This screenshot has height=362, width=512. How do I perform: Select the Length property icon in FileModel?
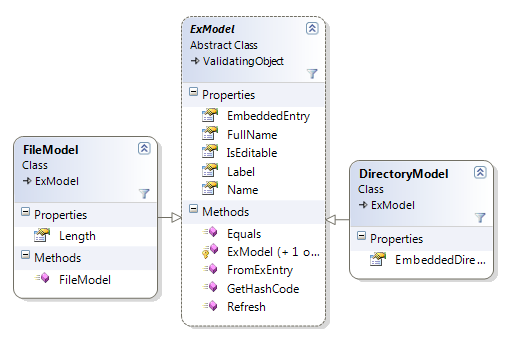[x=42, y=235]
